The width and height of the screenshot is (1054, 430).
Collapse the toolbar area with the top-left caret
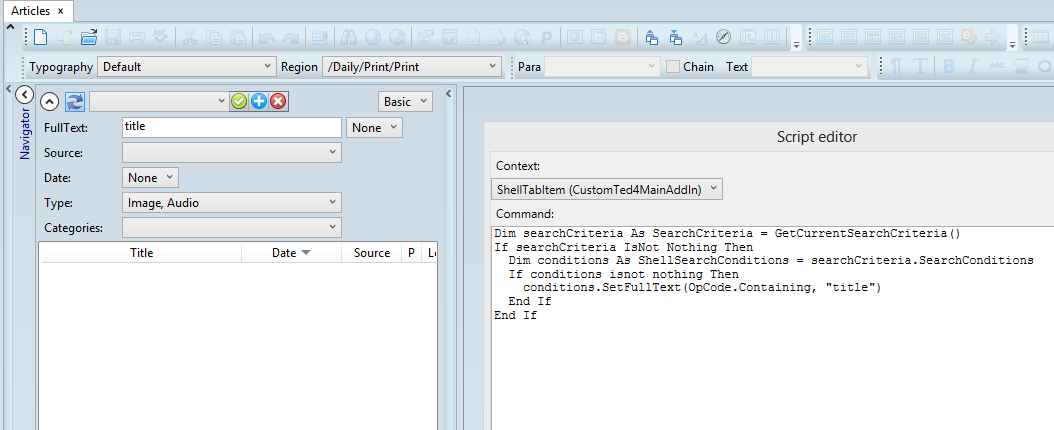click(9, 27)
